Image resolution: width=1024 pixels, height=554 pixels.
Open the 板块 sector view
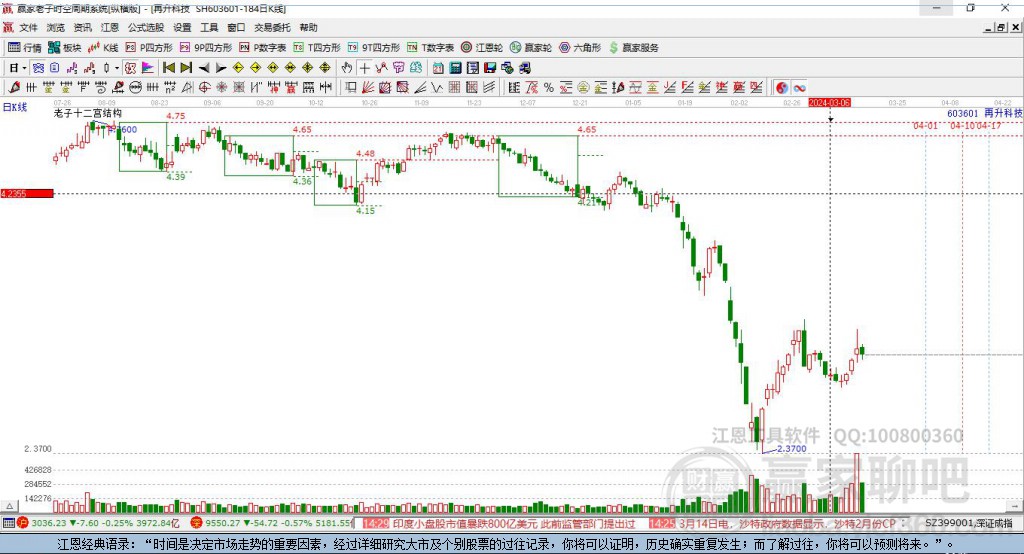64,48
